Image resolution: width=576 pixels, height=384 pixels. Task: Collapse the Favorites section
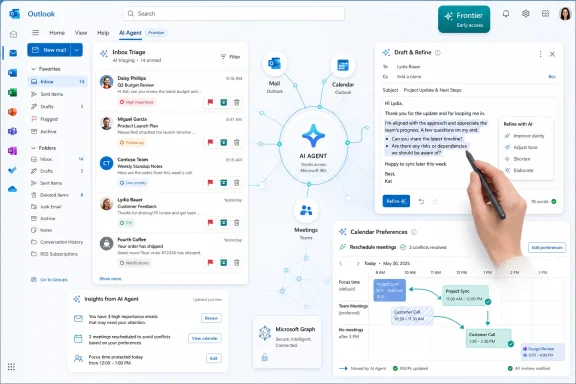click(x=33, y=69)
